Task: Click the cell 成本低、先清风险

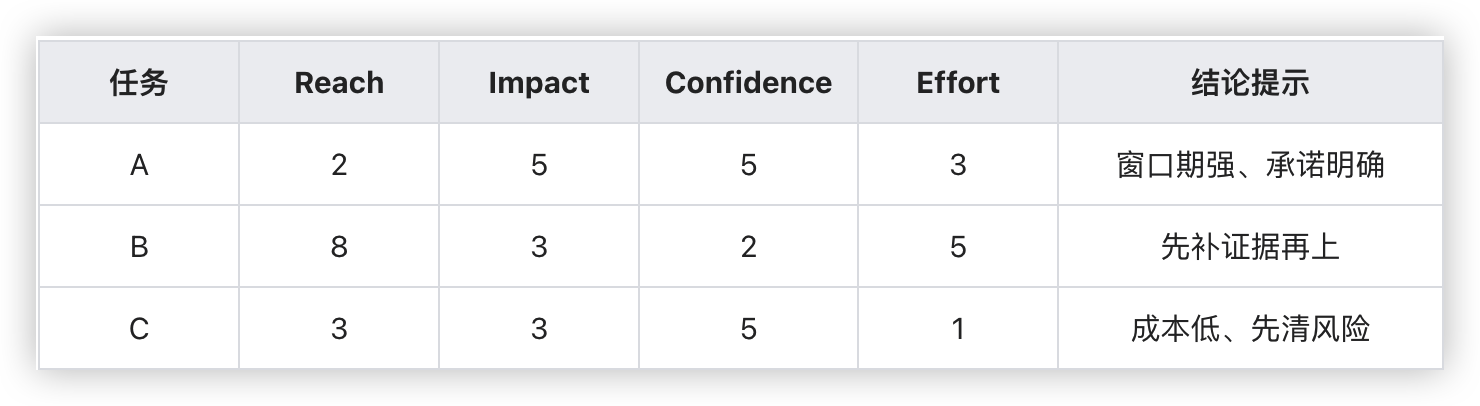Action: point(1250,329)
